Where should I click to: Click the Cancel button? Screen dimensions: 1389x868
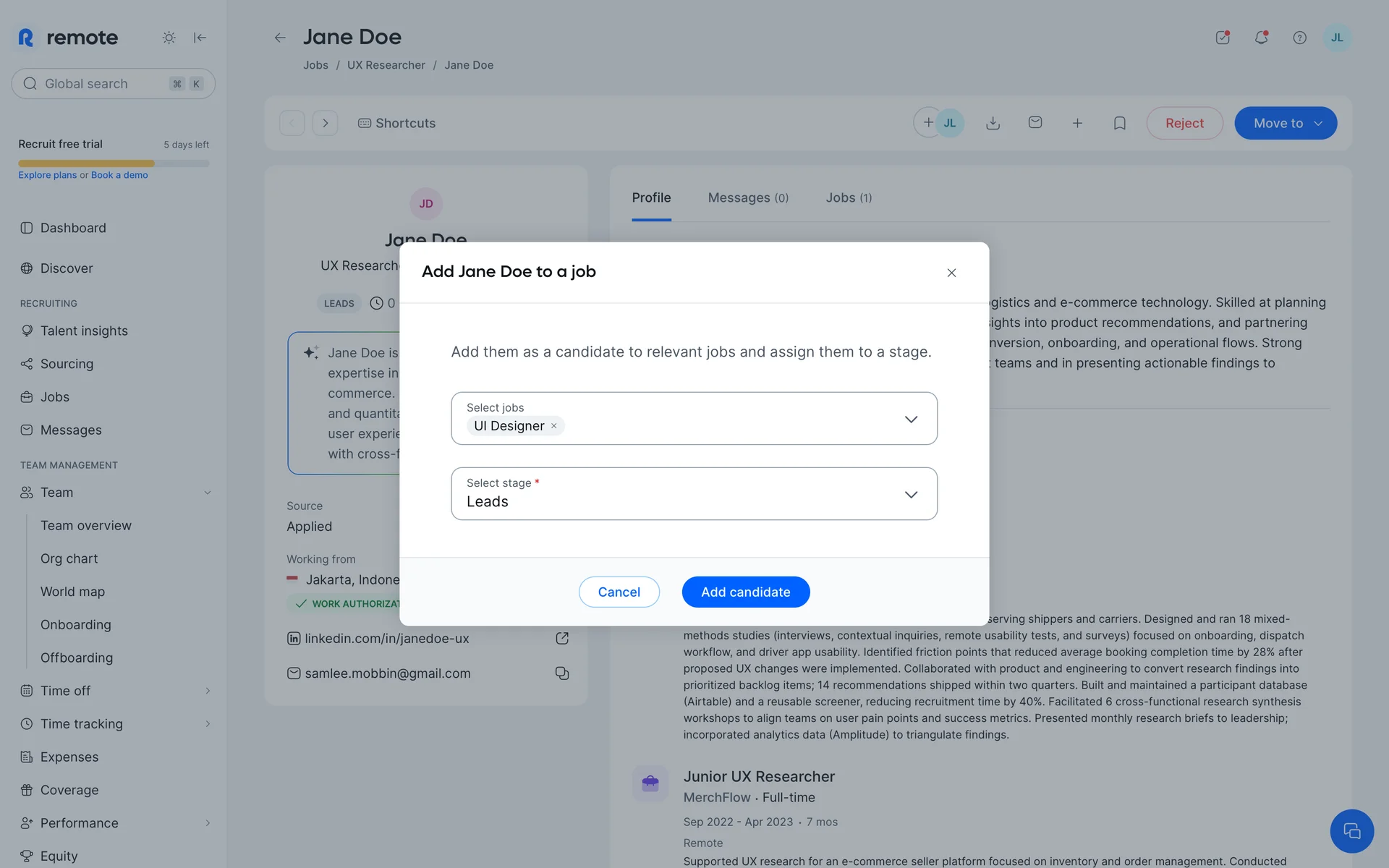tap(619, 592)
